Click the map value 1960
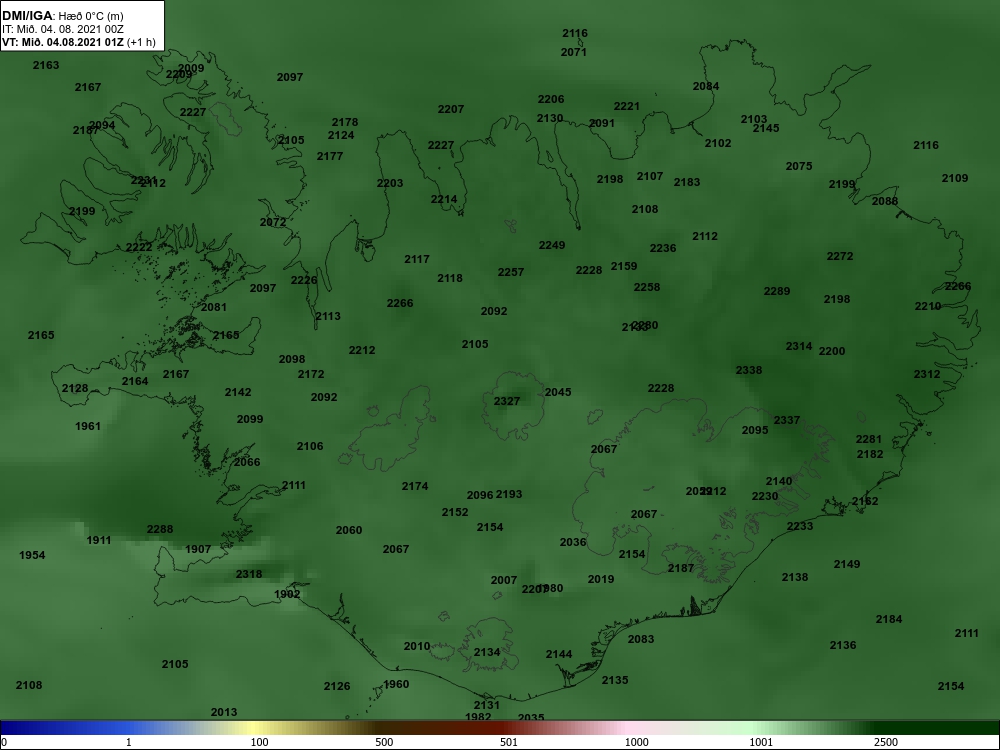1000x750 pixels. 396,684
